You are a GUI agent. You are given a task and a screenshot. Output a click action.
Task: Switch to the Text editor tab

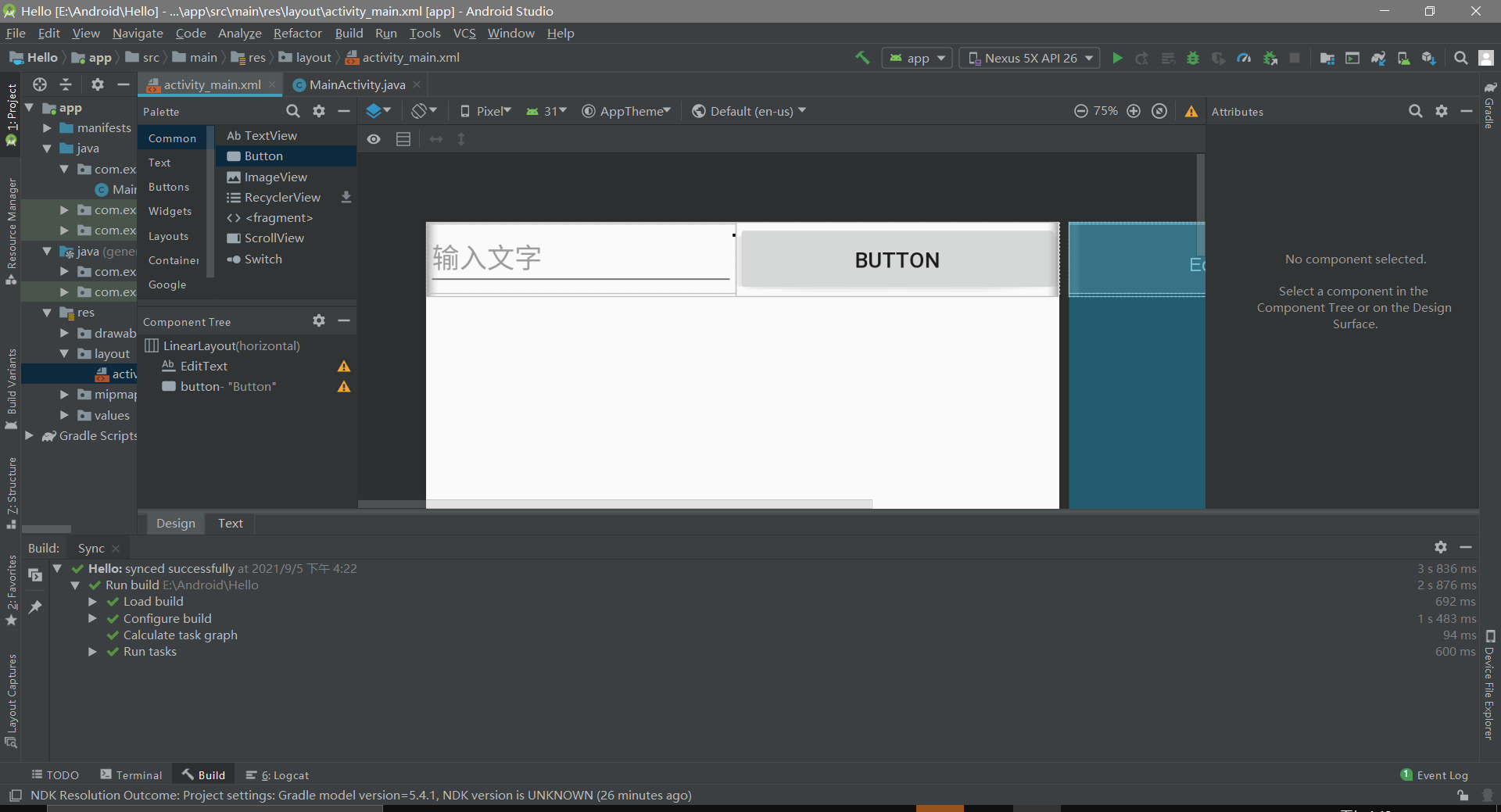[231, 523]
